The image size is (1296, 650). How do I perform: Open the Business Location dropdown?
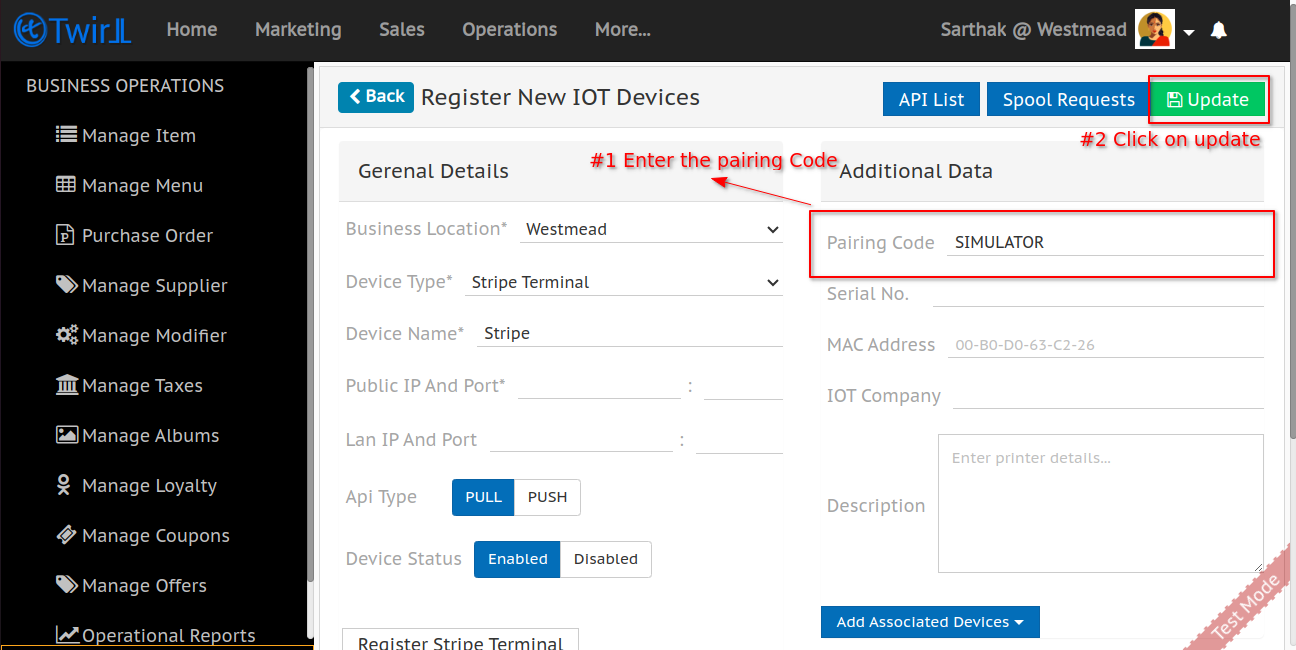pos(652,229)
